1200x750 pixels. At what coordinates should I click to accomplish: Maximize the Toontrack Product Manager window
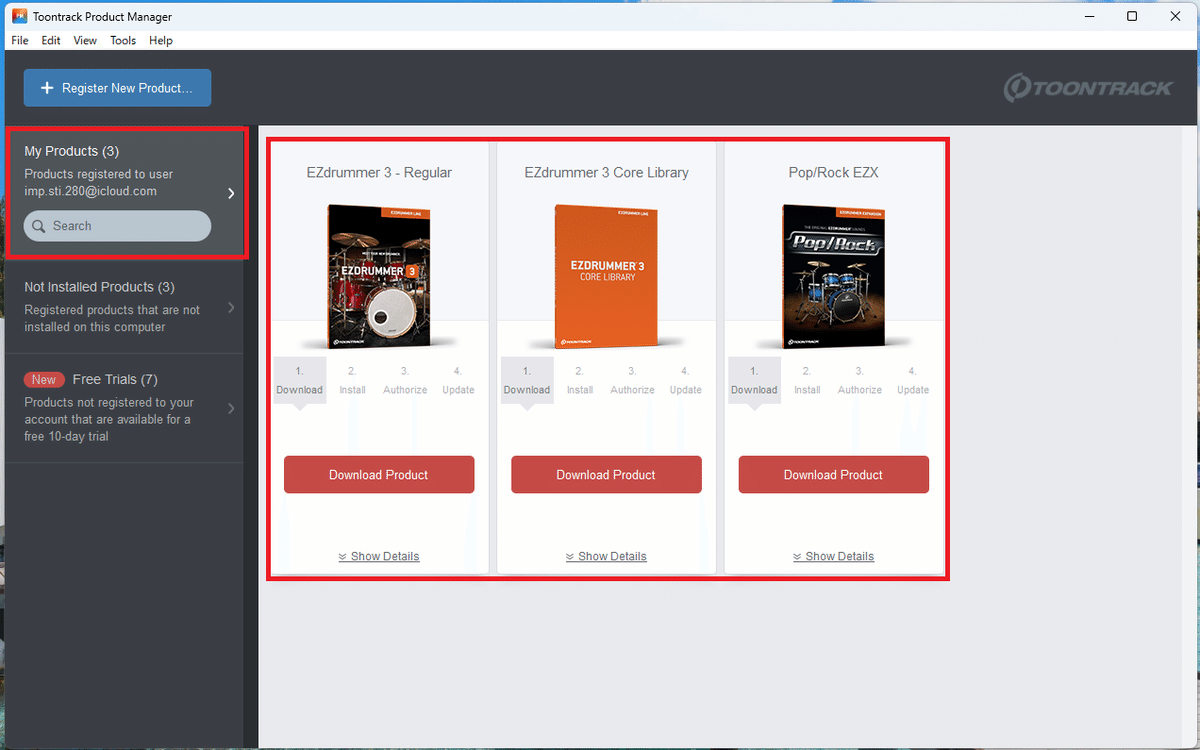coord(1131,16)
